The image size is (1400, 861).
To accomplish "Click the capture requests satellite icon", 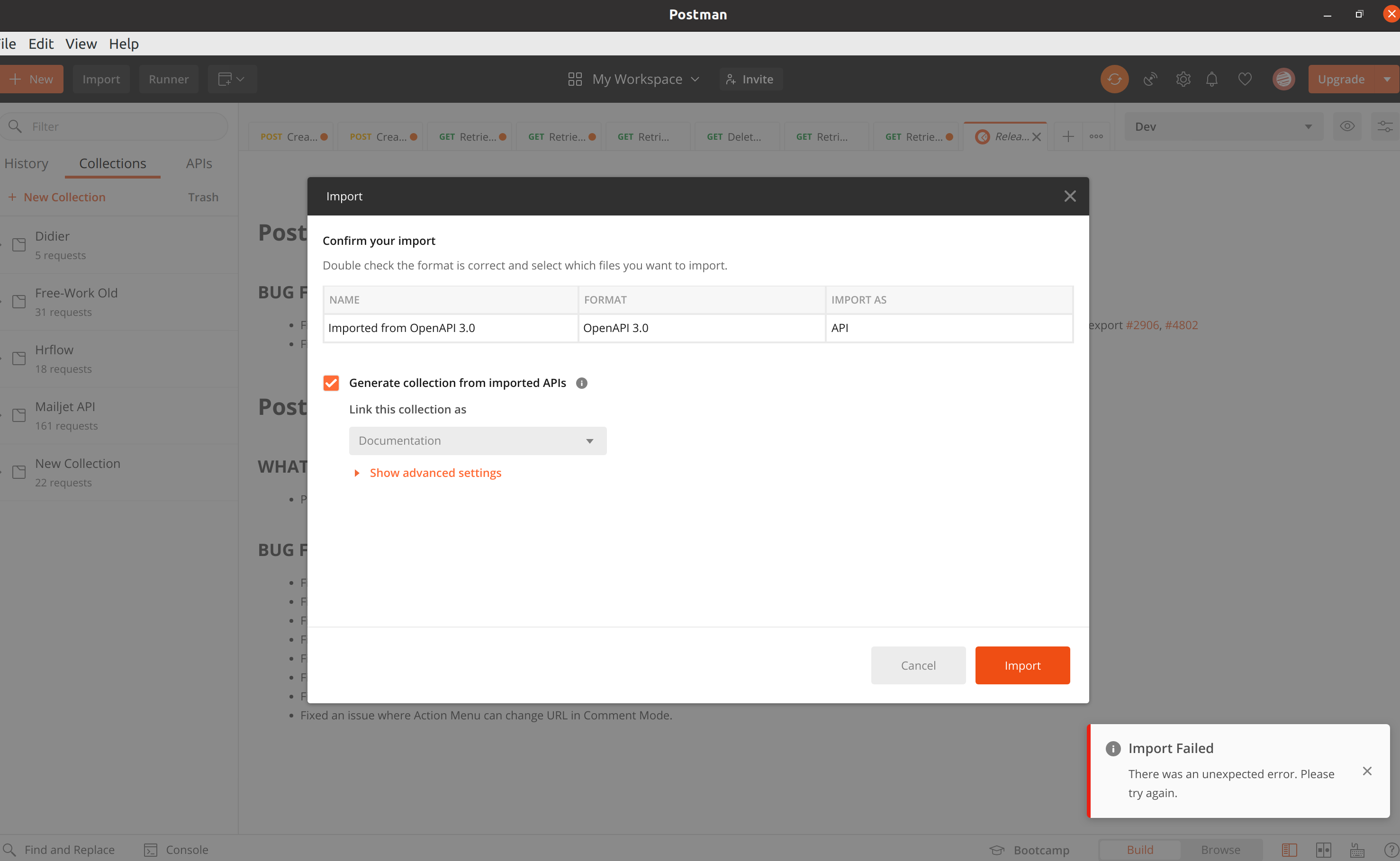I will coord(1149,79).
